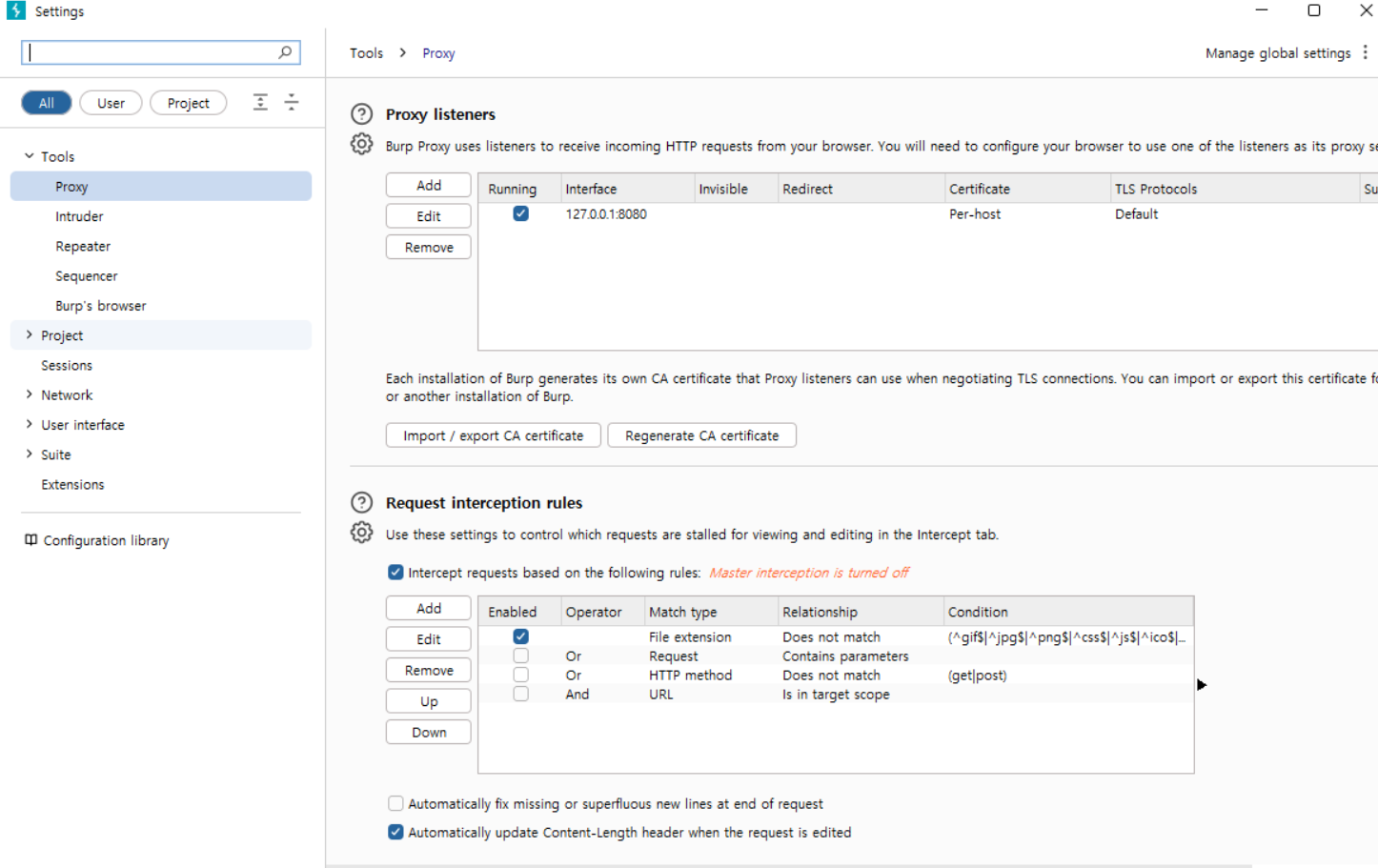Open the three-dot menu beside Manage global settings

[x=1365, y=52]
